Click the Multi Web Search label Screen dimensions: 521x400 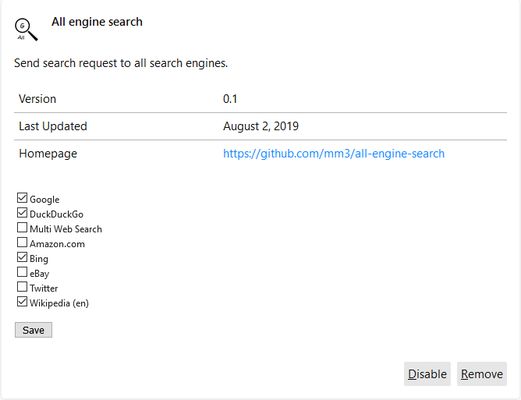66,229
